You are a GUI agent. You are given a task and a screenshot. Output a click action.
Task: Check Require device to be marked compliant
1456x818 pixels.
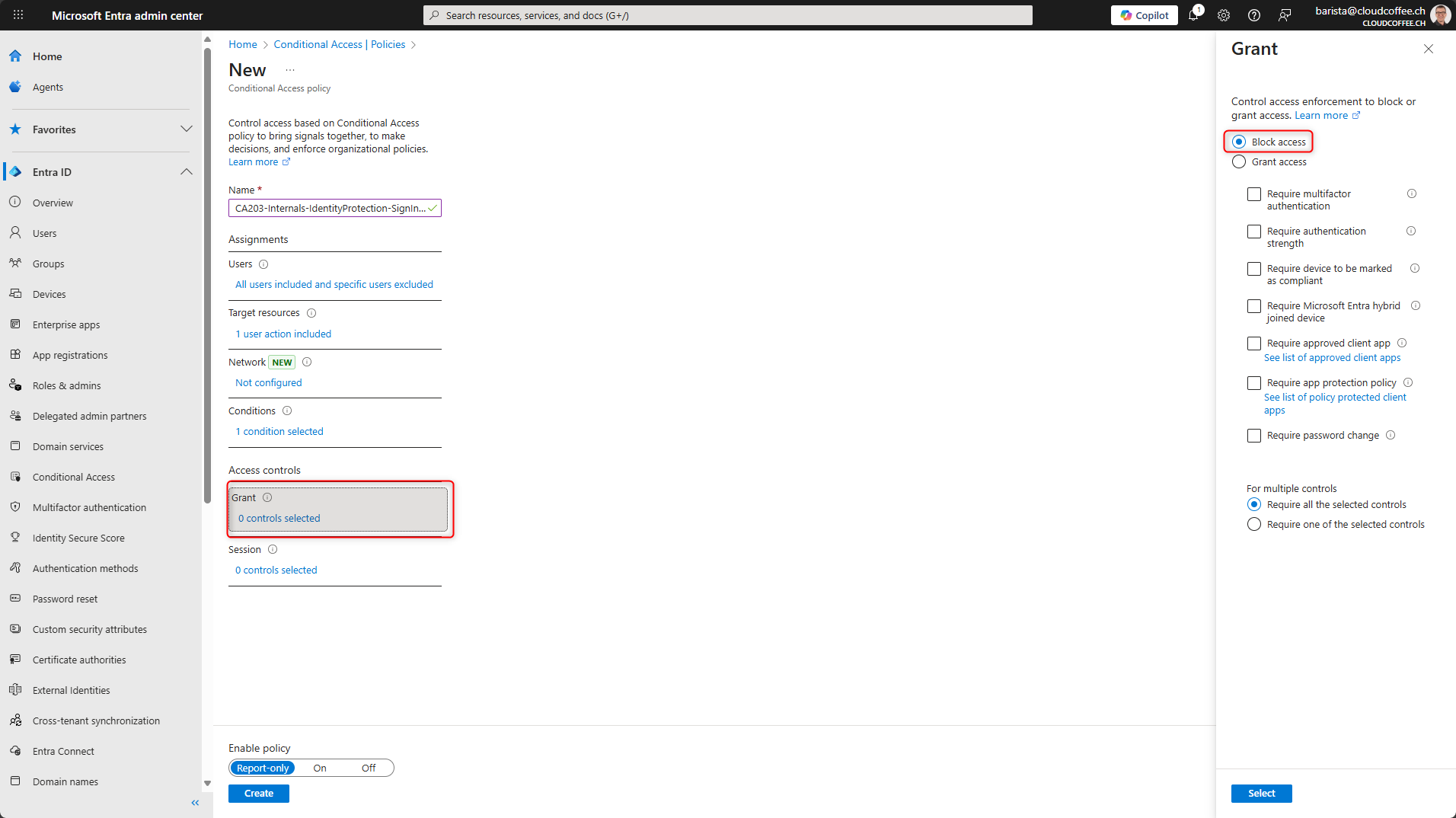pyautogui.click(x=1254, y=269)
